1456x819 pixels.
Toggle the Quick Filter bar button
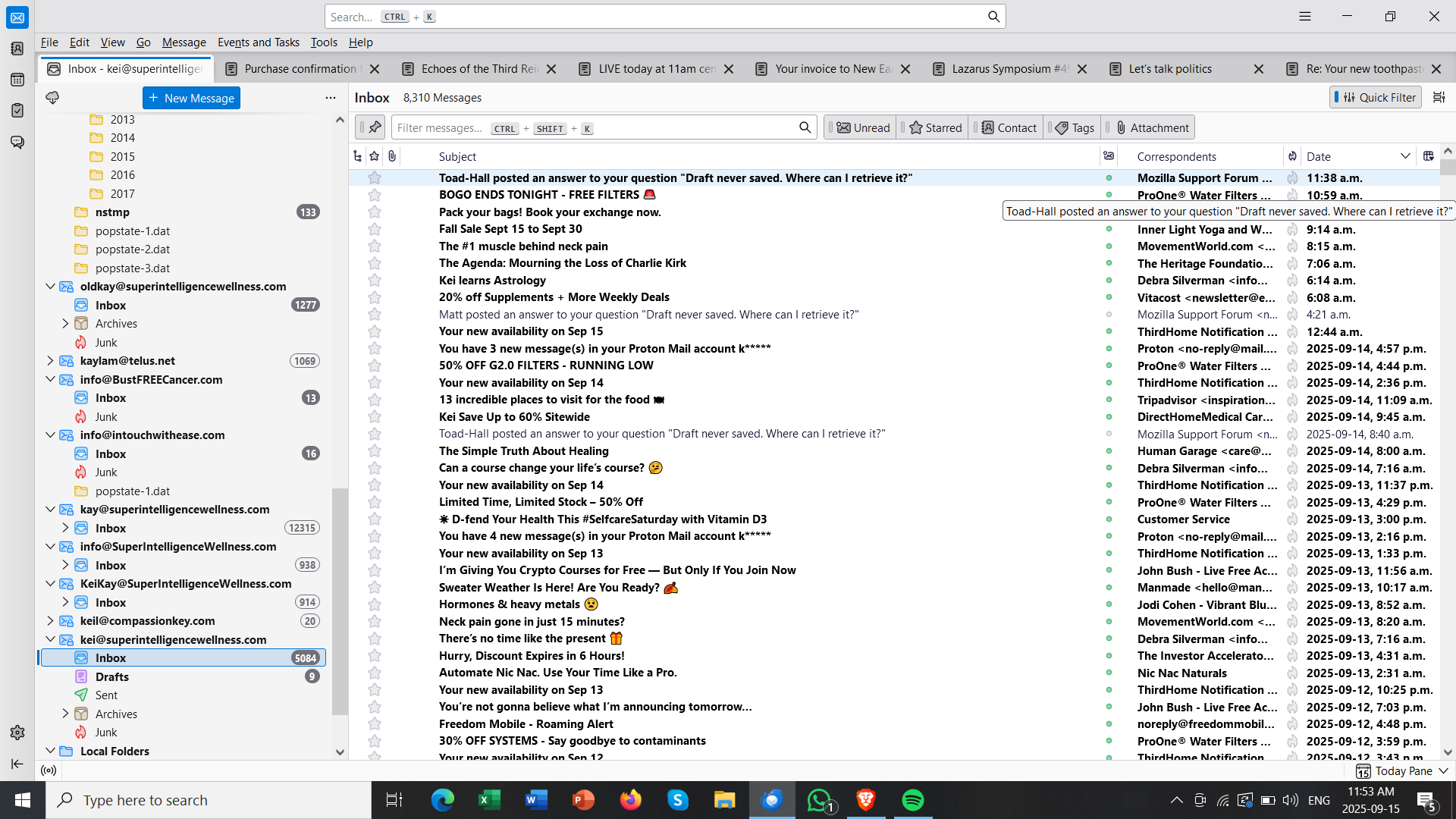(x=1376, y=97)
